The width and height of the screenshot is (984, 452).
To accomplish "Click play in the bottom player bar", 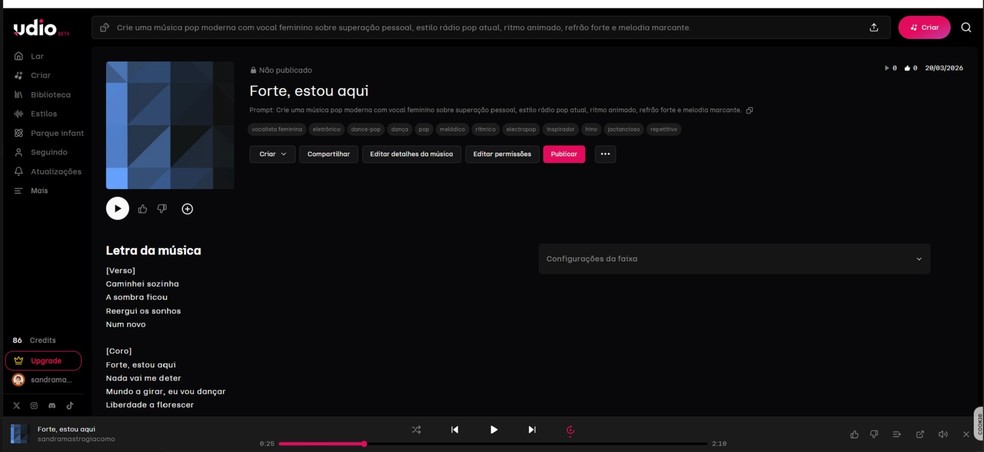I will pyautogui.click(x=494, y=429).
